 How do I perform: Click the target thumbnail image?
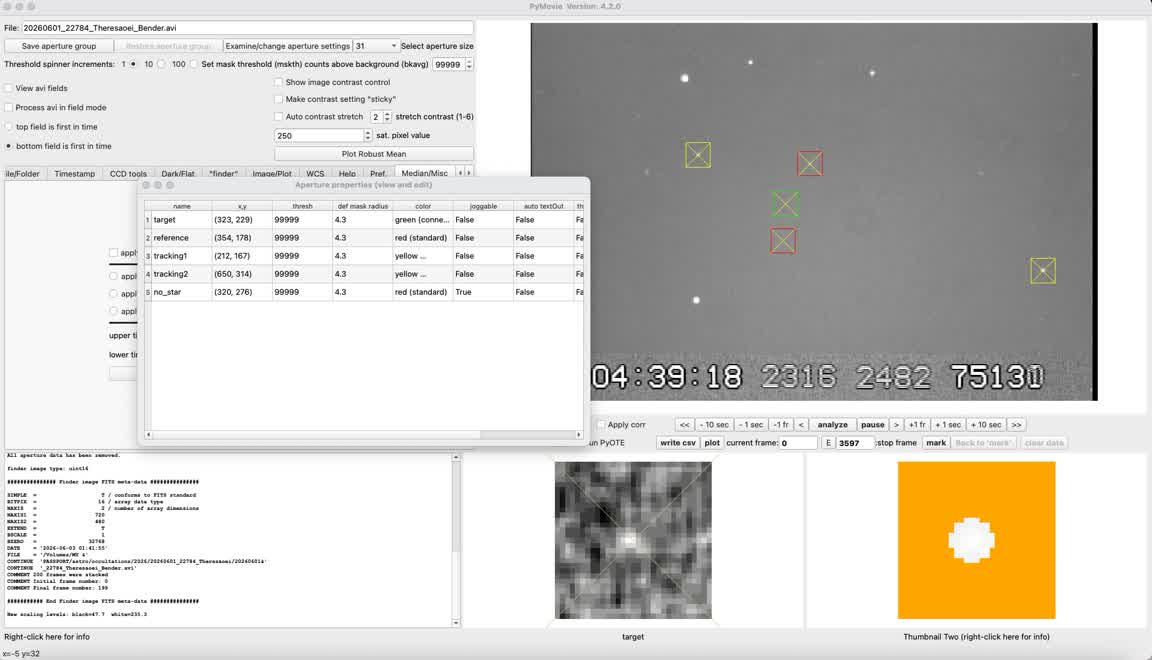(x=633, y=540)
